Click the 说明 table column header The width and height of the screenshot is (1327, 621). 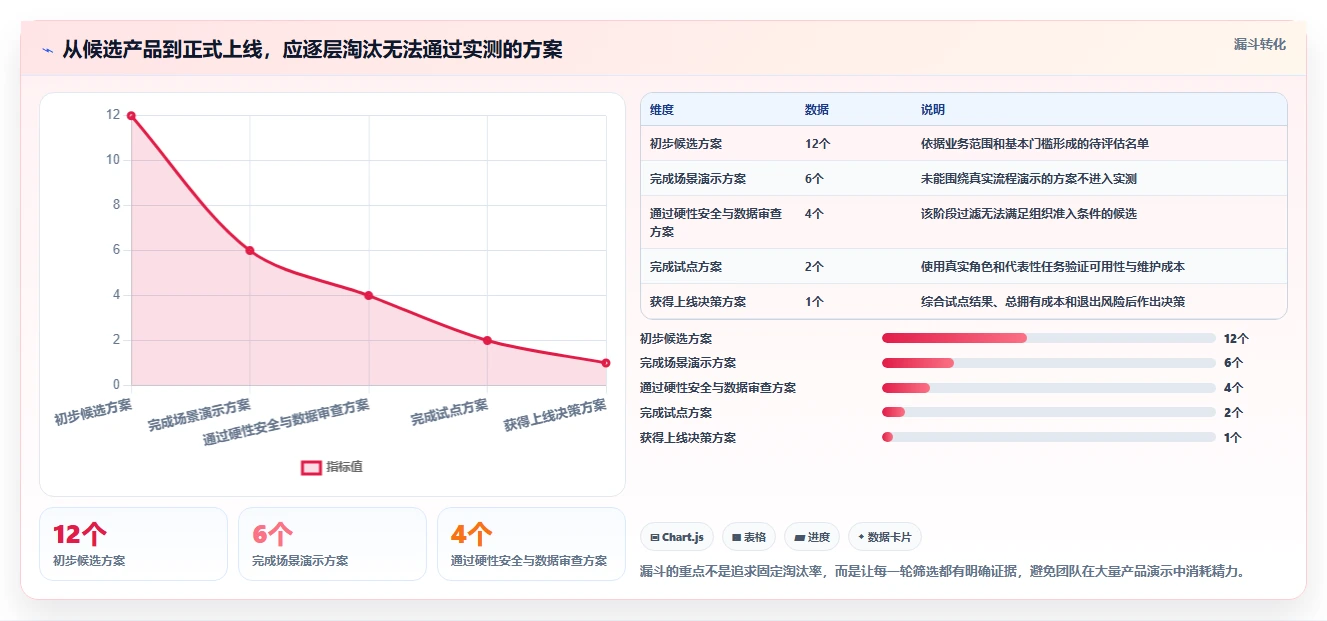click(933, 110)
